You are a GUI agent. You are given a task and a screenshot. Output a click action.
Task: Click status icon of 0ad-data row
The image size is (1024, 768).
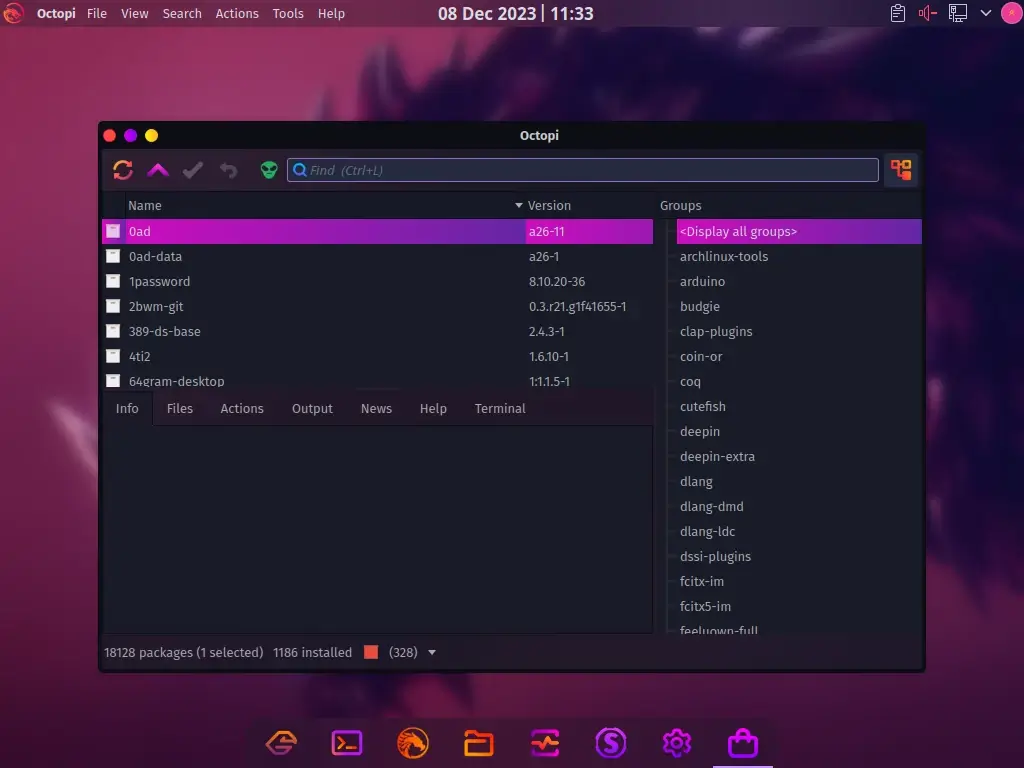tap(113, 256)
